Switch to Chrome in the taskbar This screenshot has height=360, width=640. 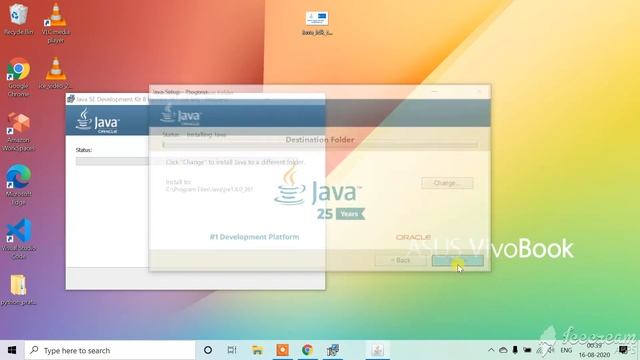[307, 350]
